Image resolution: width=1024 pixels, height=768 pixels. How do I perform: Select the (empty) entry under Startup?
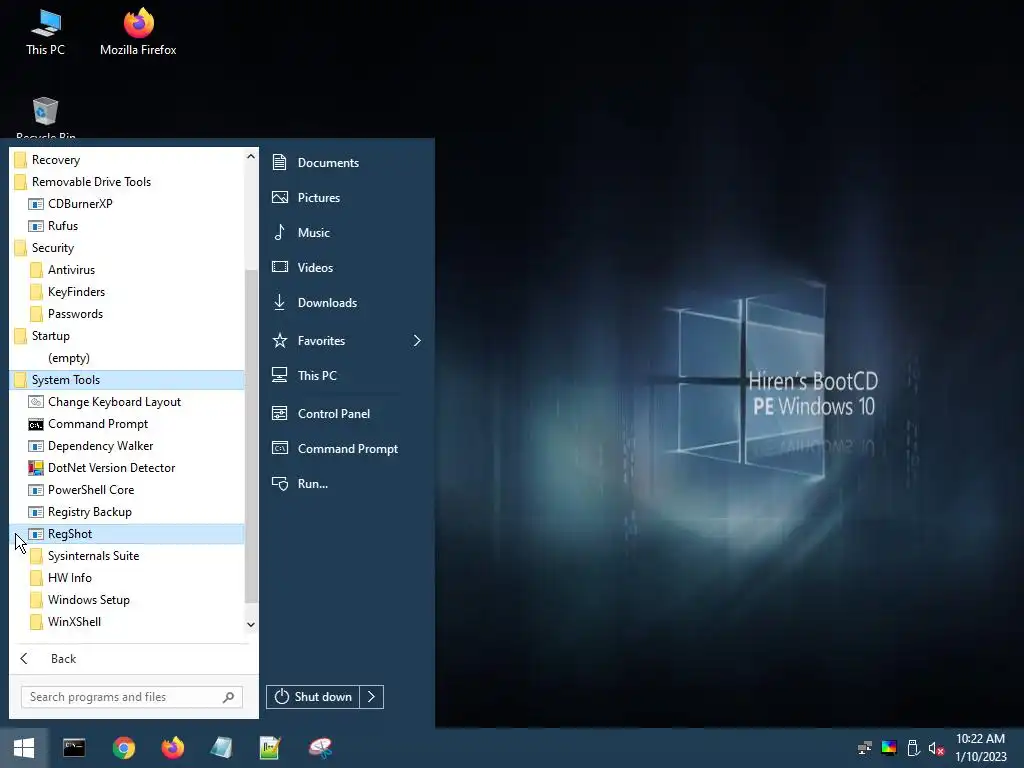[x=127, y=358]
